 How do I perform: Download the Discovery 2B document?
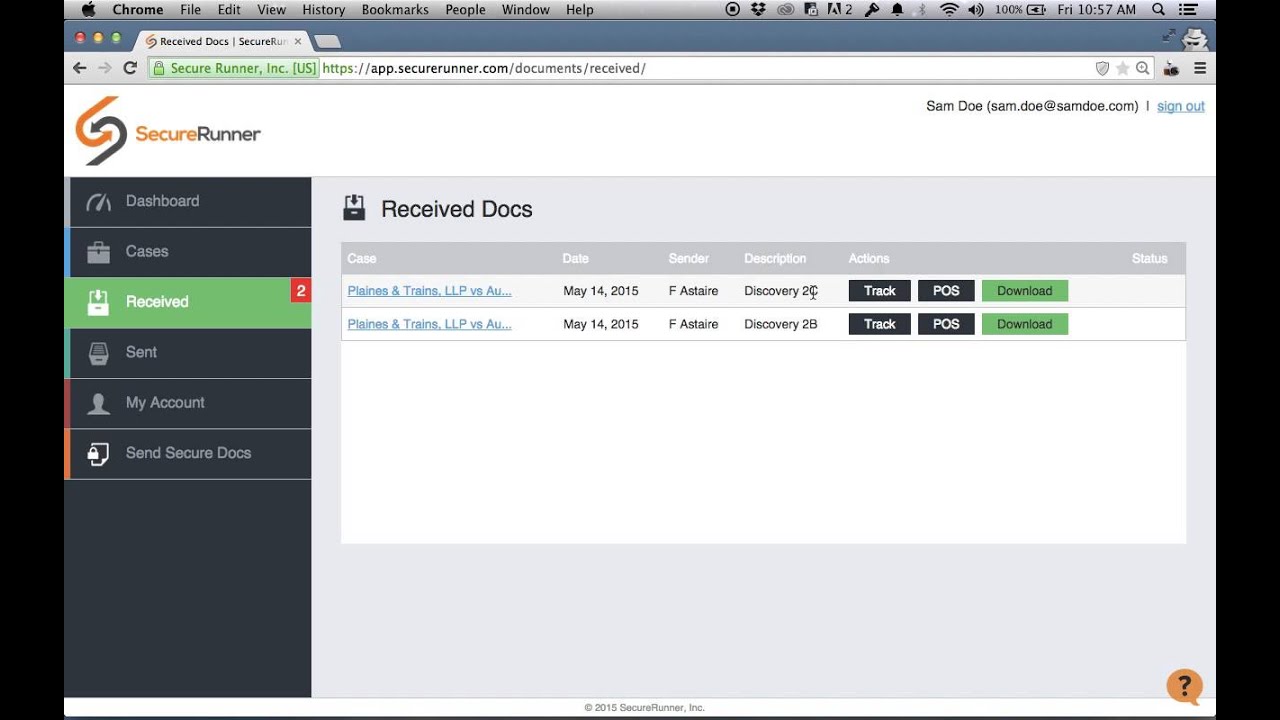tap(1025, 324)
